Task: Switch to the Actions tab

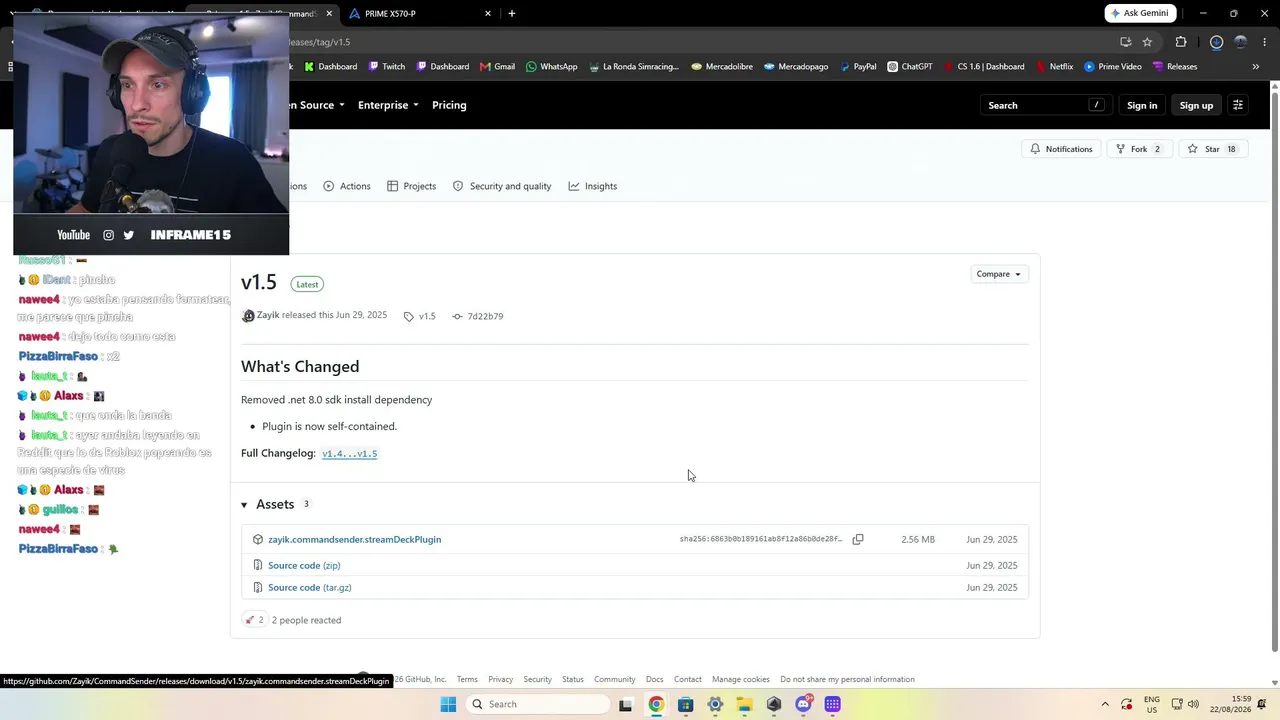Action: pos(347,186)
